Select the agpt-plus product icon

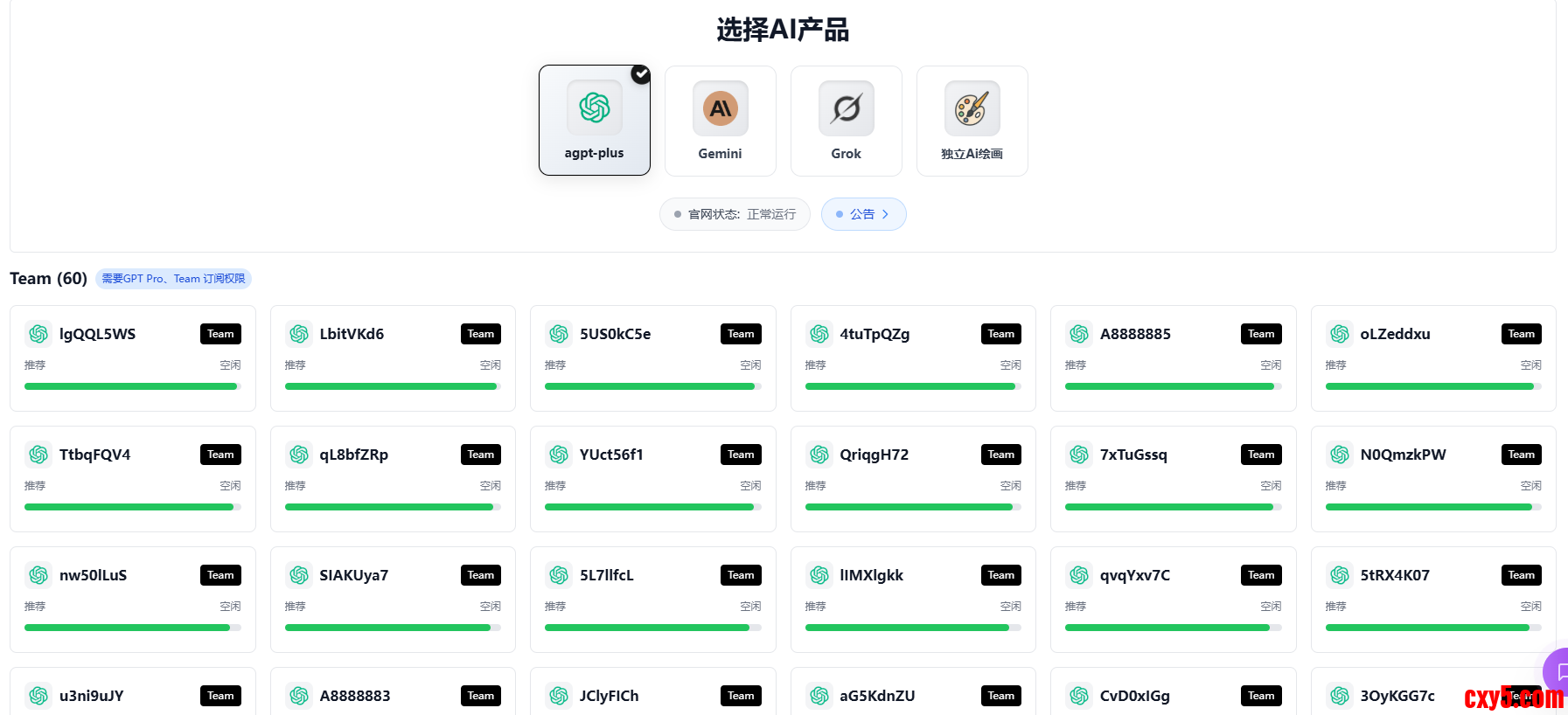tap(595, 108)
